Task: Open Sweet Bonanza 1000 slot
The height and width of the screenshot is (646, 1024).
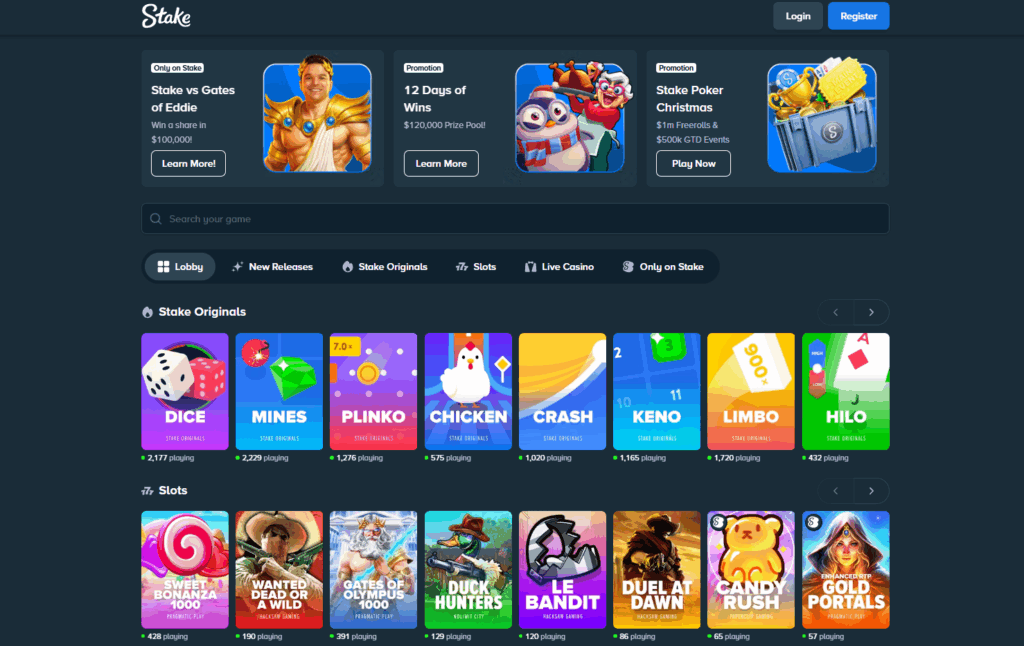Action: 185,569
